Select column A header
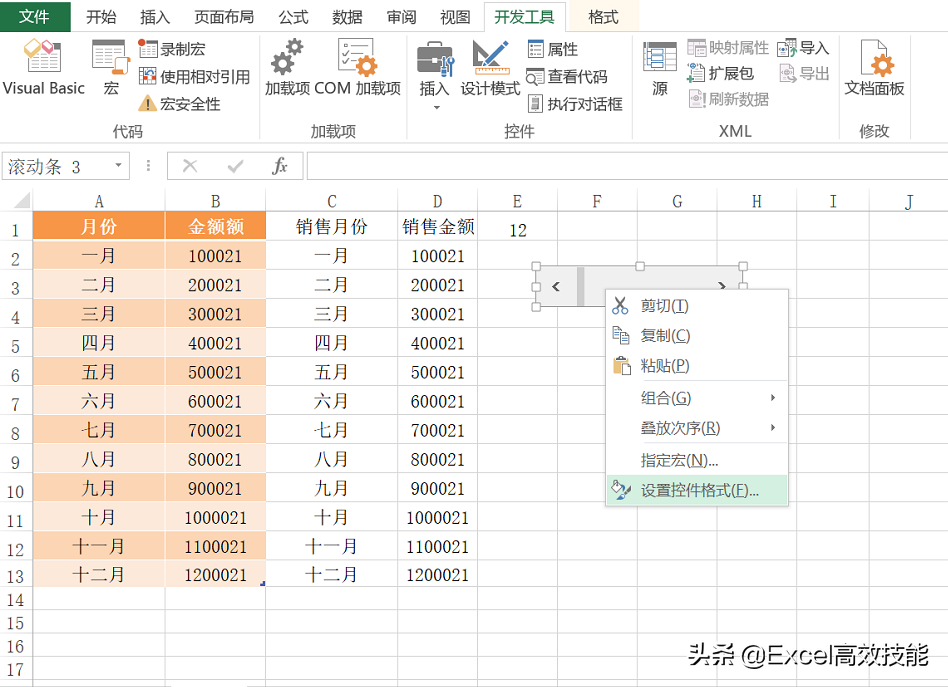Image resolution: width=948 pixels, height=687 pixels. pyautogui.click(x=99, y=201)
